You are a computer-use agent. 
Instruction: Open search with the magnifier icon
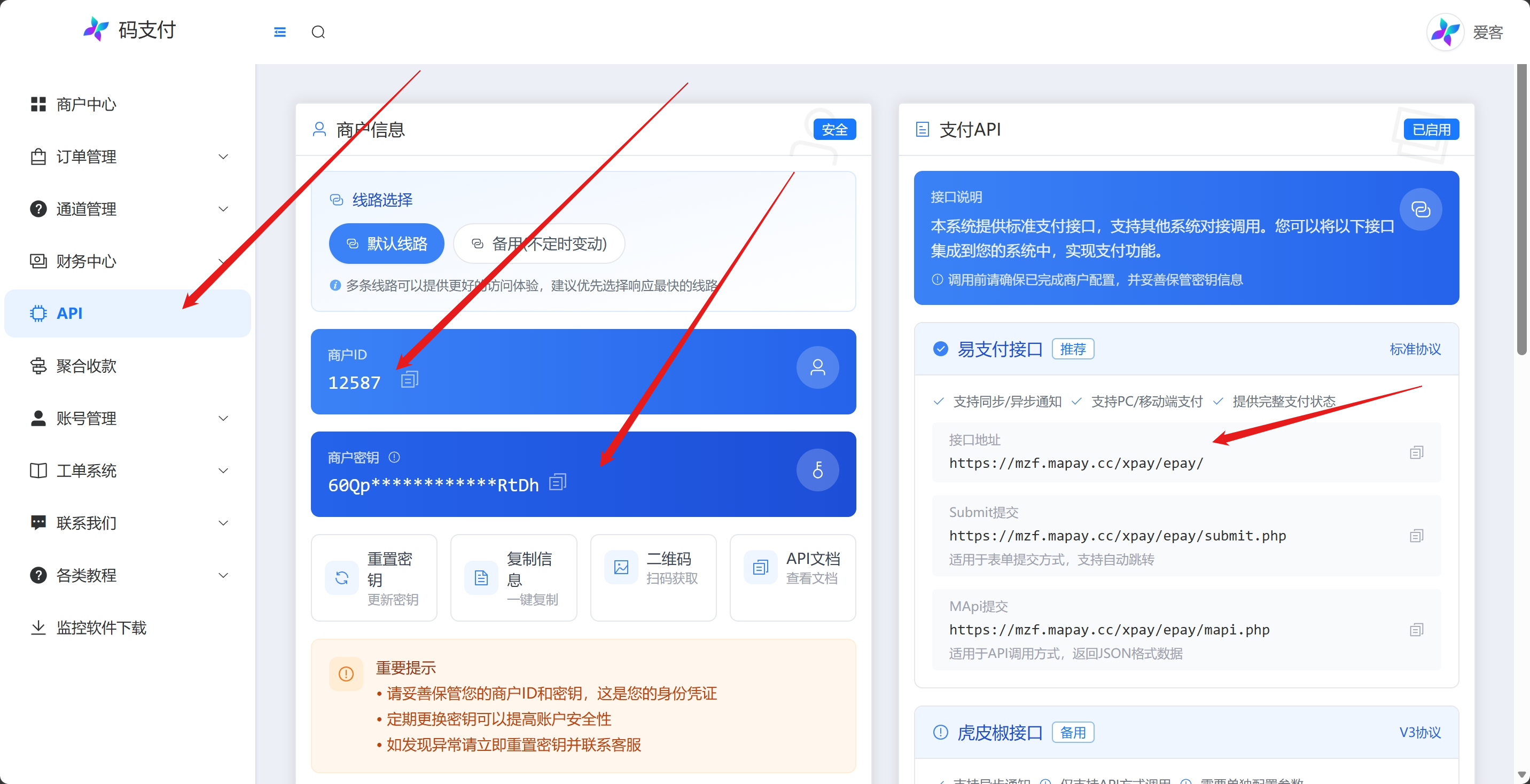tap(318, 32)
